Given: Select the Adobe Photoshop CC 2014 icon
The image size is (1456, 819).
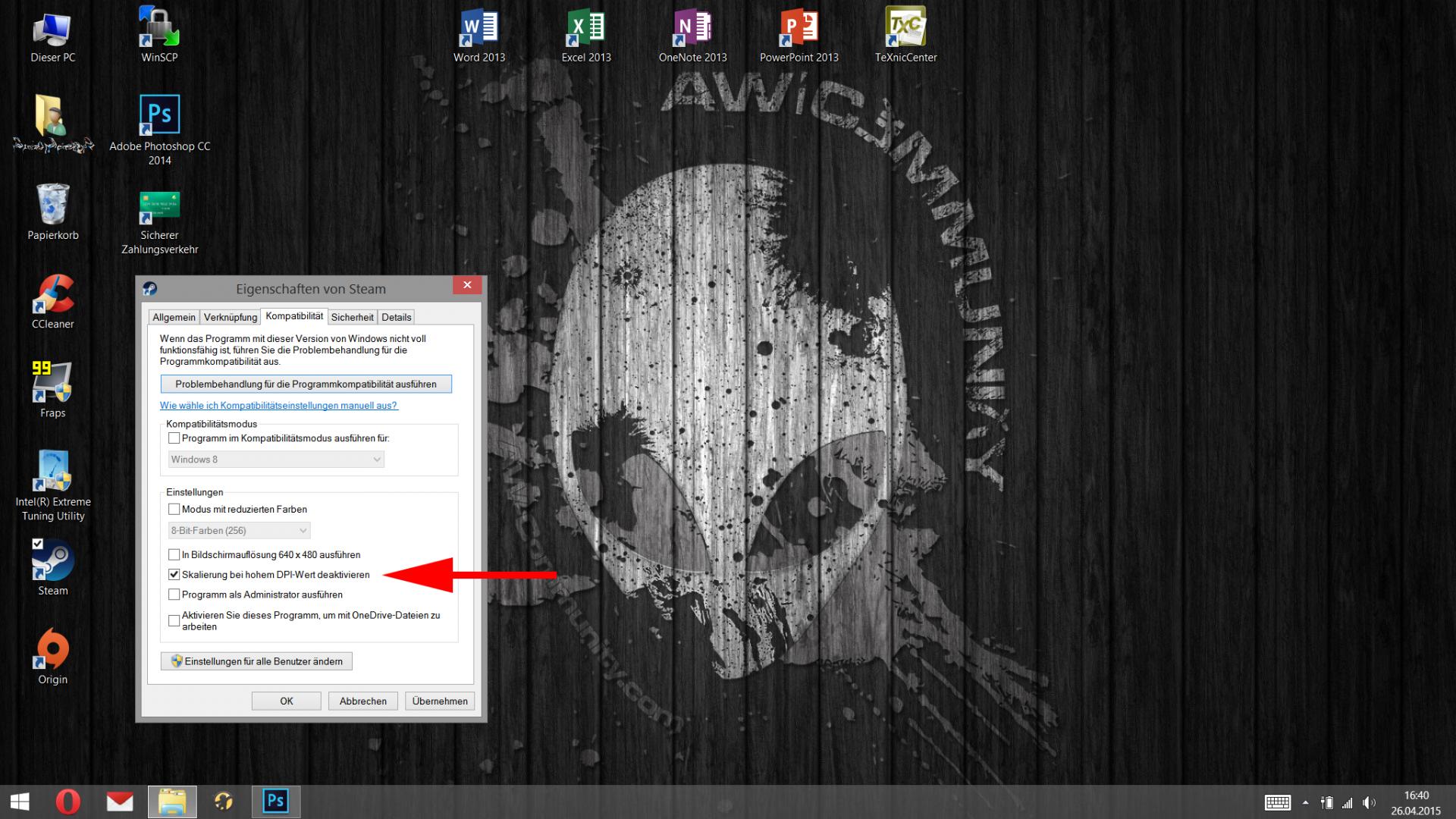Looking at the screenshot, I should click(x=159, y=130).
